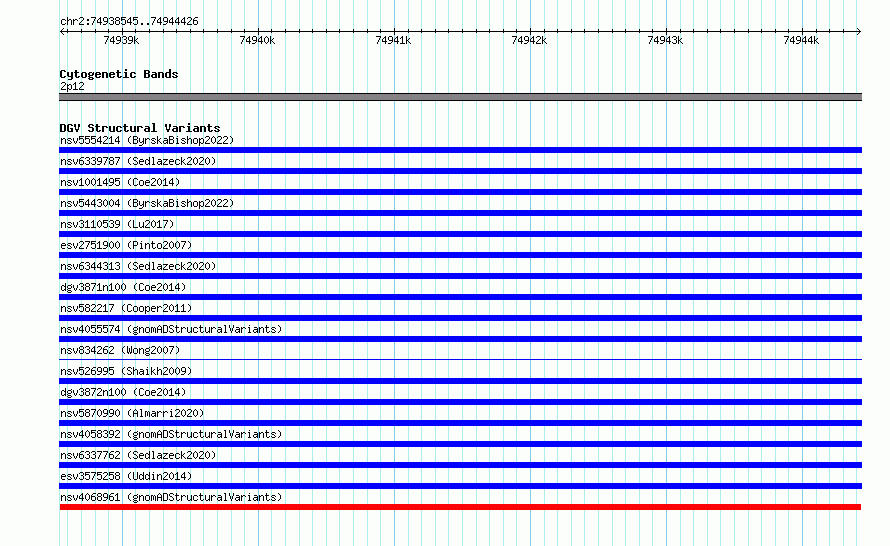
Task: Click the nsv4055574 (gnomADStructuralVariants) label
Action: (x=171, y=329)
